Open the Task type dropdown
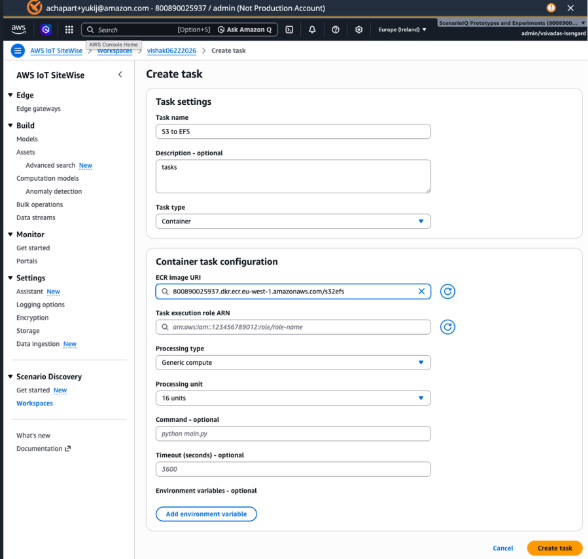Screen dimensions: 588x559 293,222
